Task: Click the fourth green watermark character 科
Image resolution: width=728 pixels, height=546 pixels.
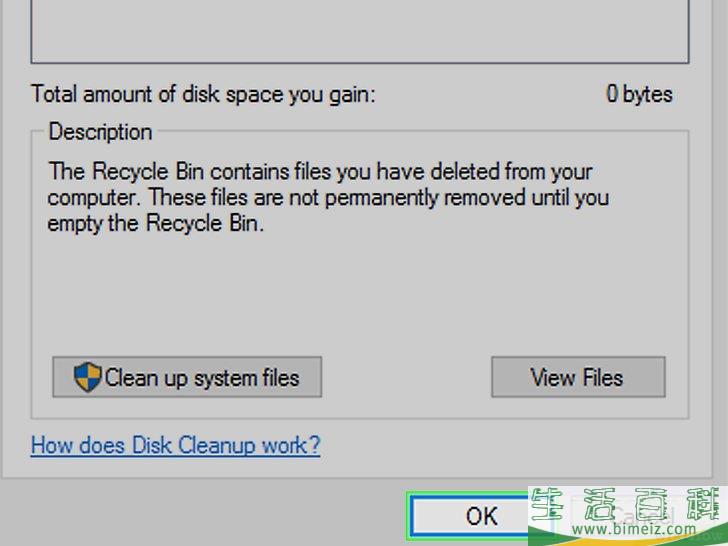Action: (703, 505)
